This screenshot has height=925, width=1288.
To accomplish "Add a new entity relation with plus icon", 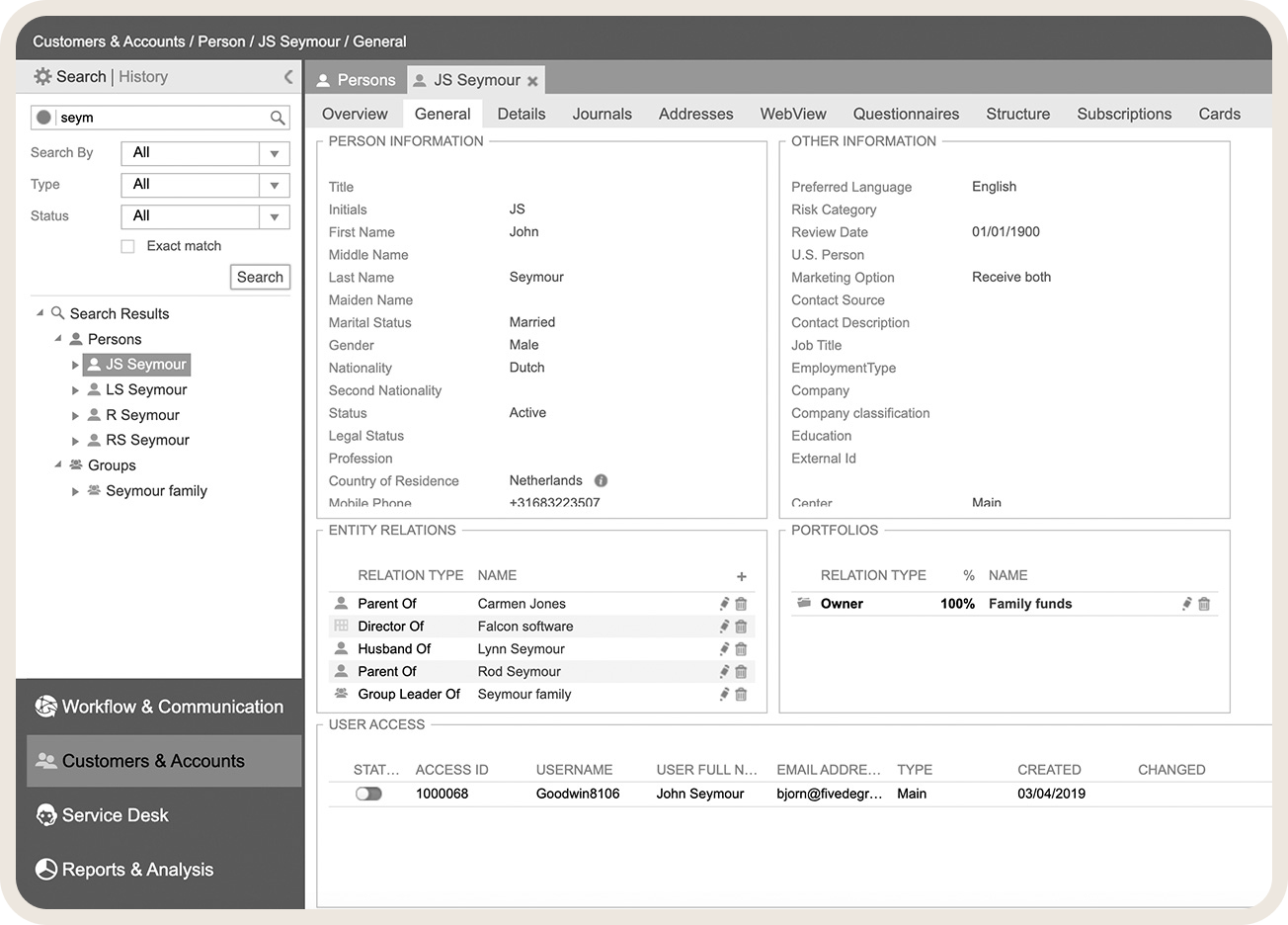I will (742, 576).
